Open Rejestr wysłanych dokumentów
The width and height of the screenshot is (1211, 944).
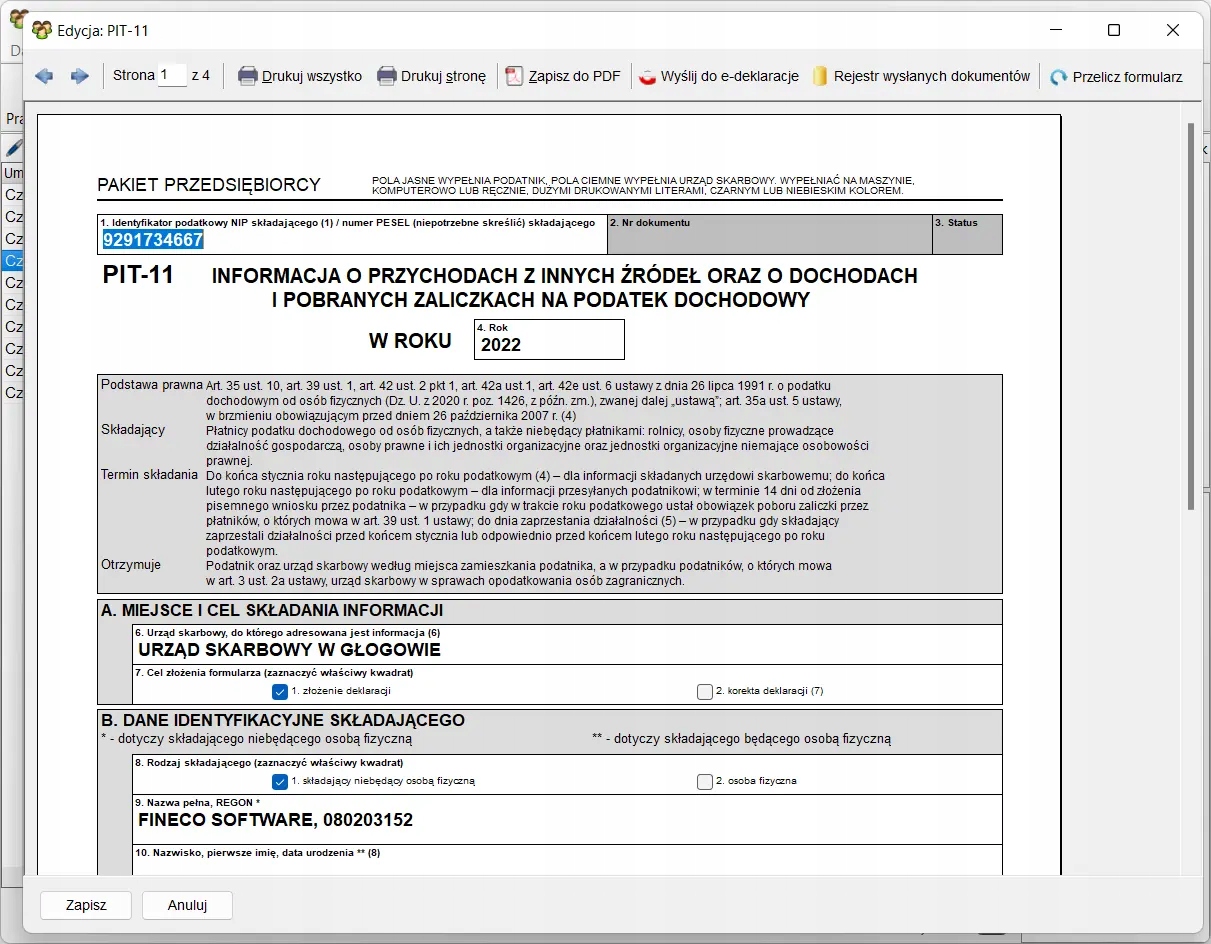pos(921,76)
